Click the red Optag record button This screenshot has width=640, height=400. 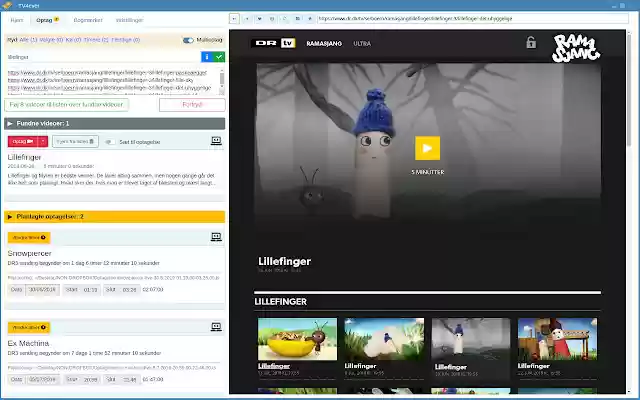[x=23, y=141]
